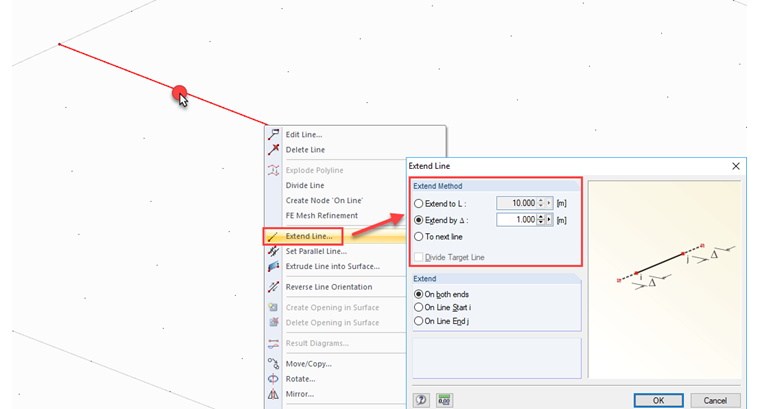The image size is (760, 409).
Task: Open dialog help question mark button
Action: point(421,400)
